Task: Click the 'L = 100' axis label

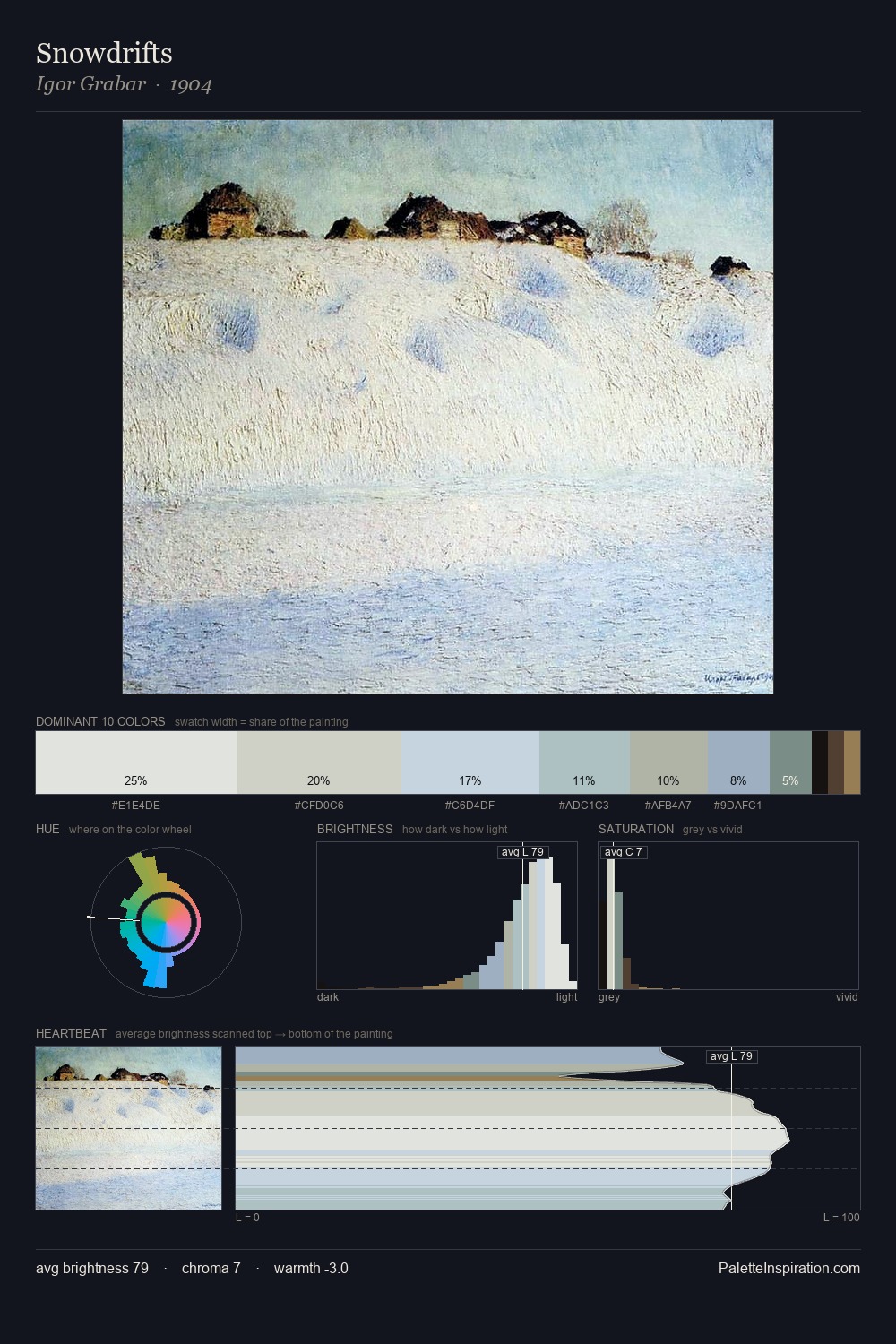Action: [841, 1218]
